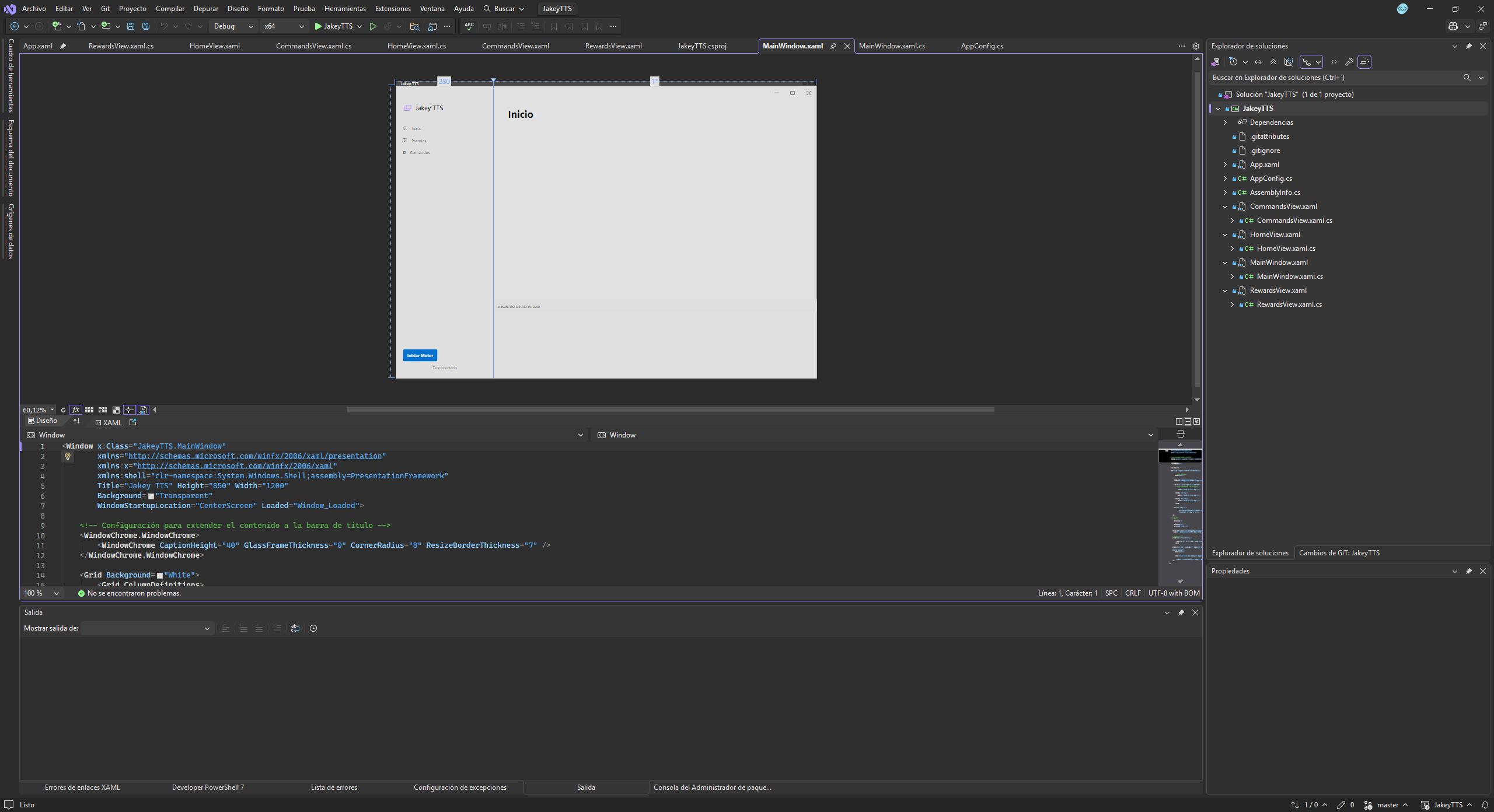Toggle snap to snaplines crosshair button
The height and width of the screenshot is (812, 1494).
click(x=130, y=410)
